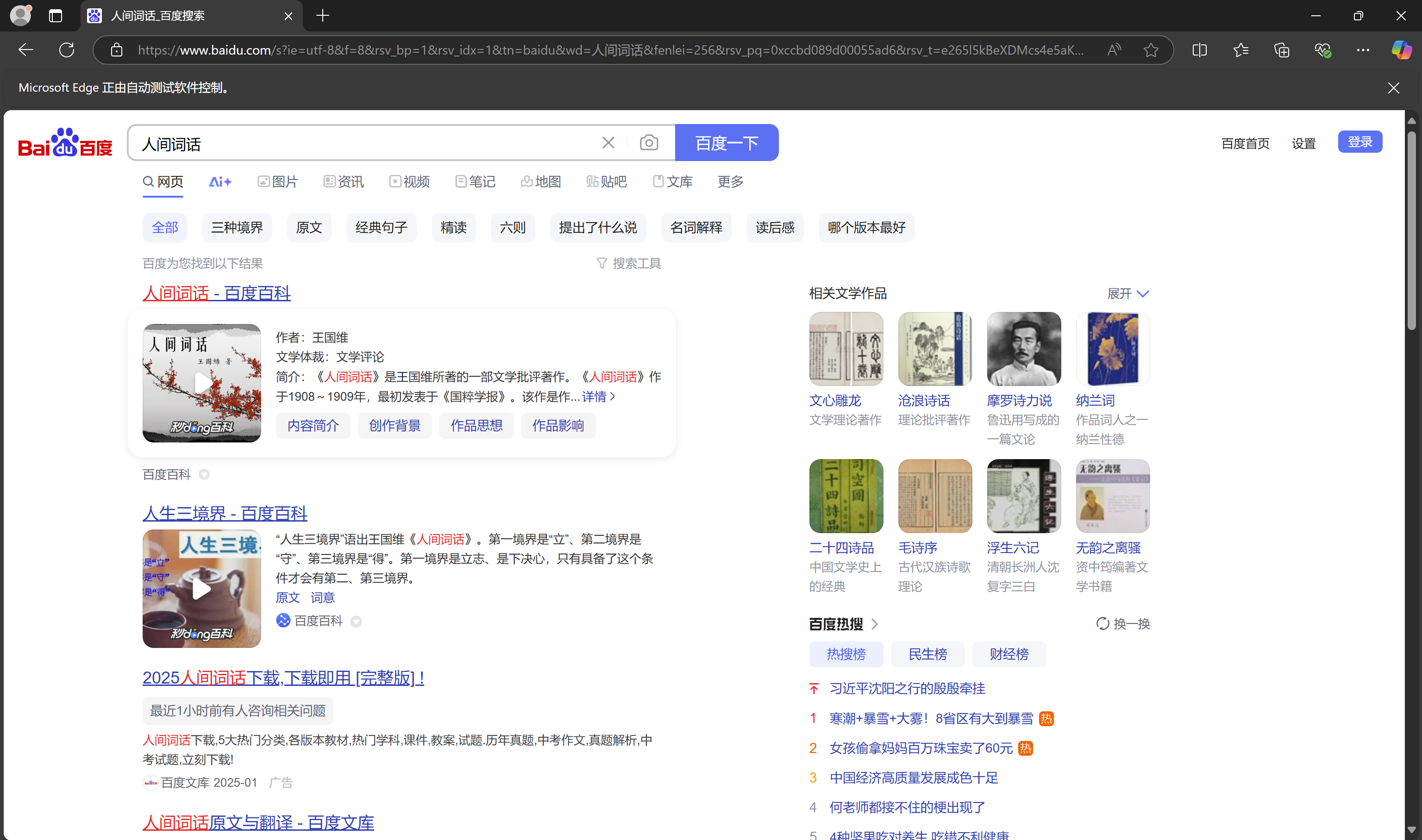
Task: Expand dropdown beside 人生三境界 source 百度百科
Action: [x=356, y=622]
